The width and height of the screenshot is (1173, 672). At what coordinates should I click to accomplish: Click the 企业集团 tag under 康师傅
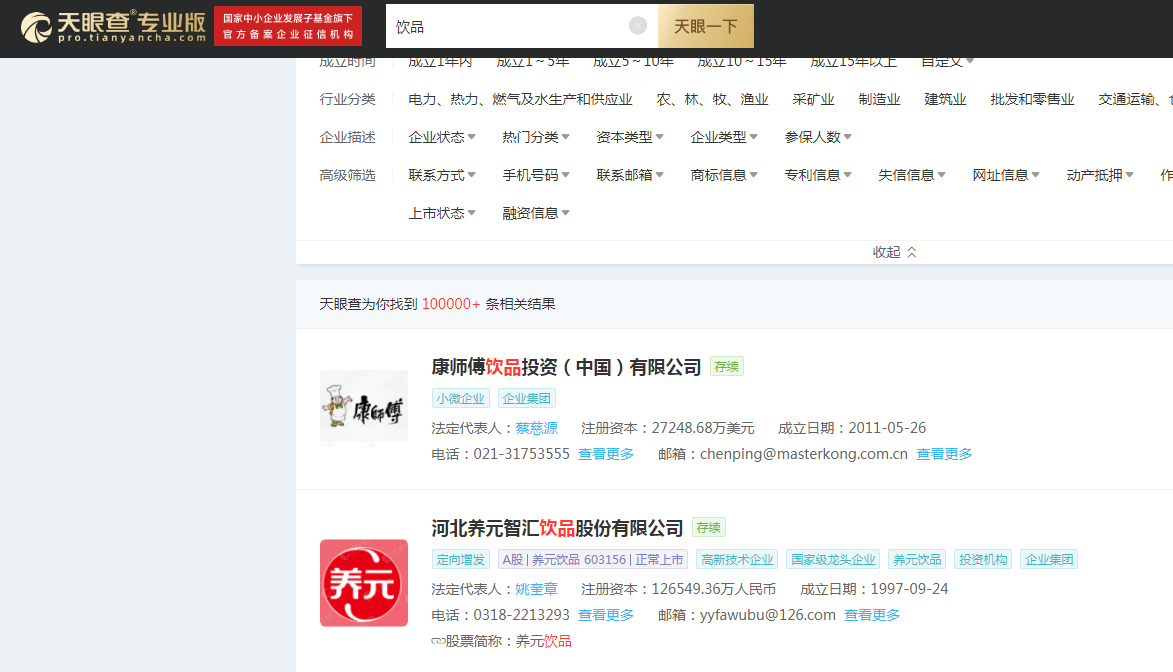(x=526, y=398)
